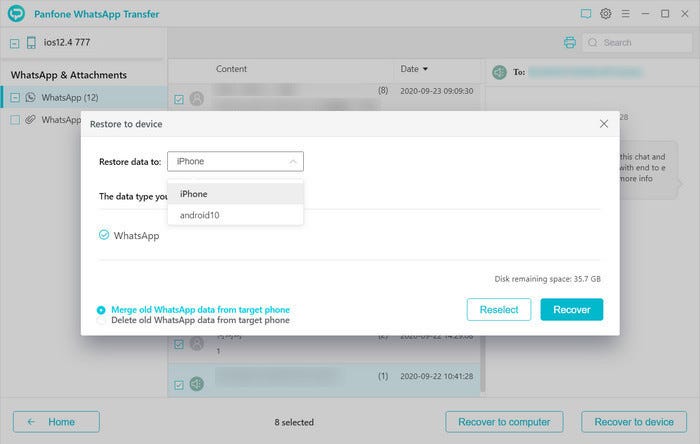Click the search magnifier icon
This screenshot has width=700, height=444.
click(592, 42)
